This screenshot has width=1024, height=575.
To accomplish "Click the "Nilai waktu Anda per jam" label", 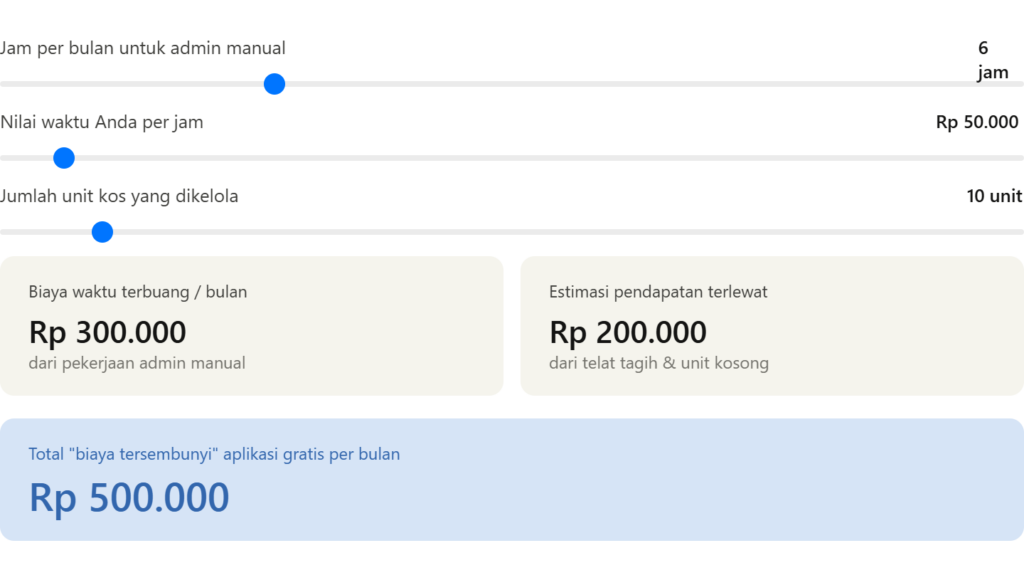I will 102,122.
